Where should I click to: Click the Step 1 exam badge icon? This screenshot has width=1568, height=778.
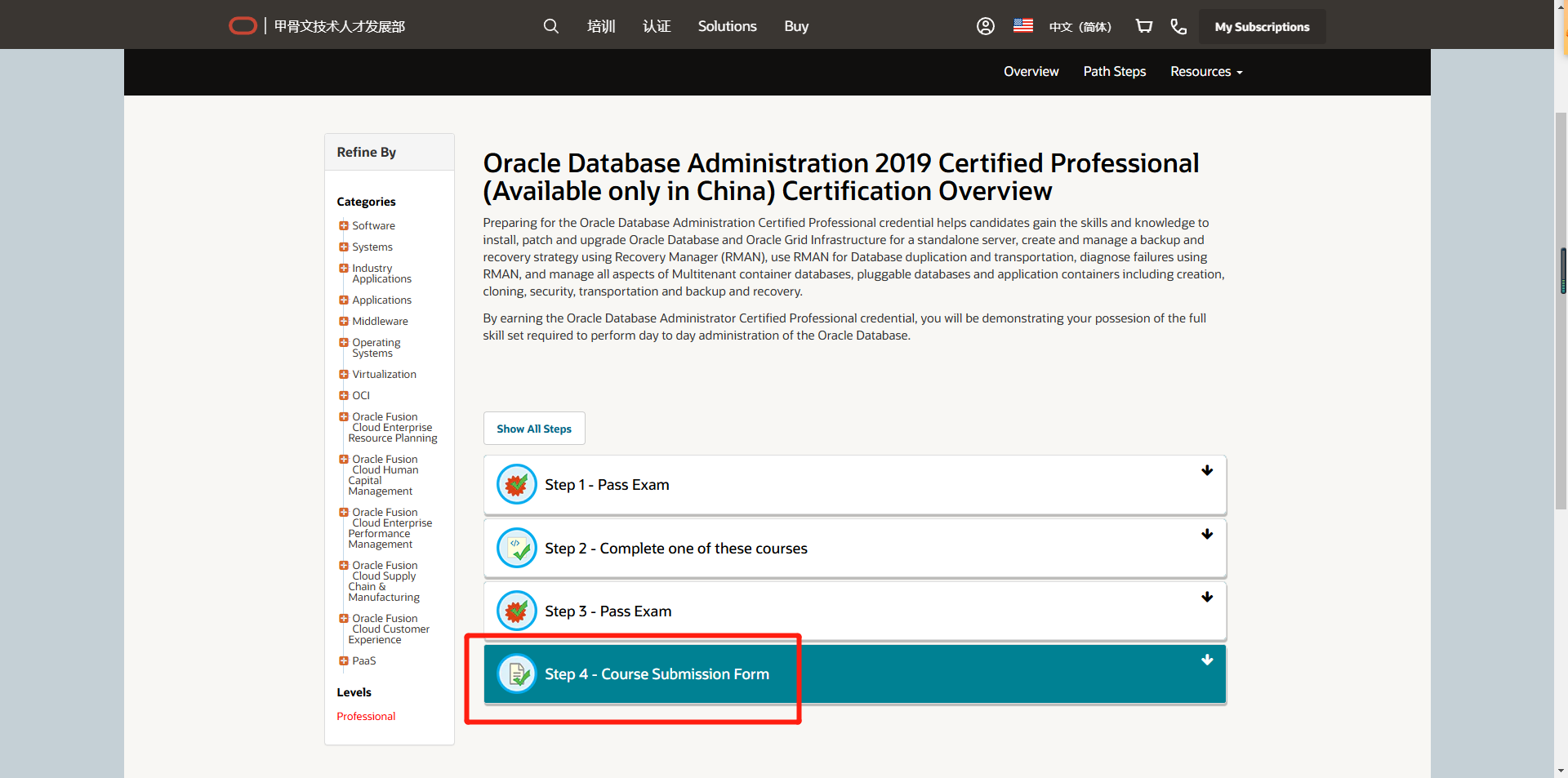click(516, 483)
